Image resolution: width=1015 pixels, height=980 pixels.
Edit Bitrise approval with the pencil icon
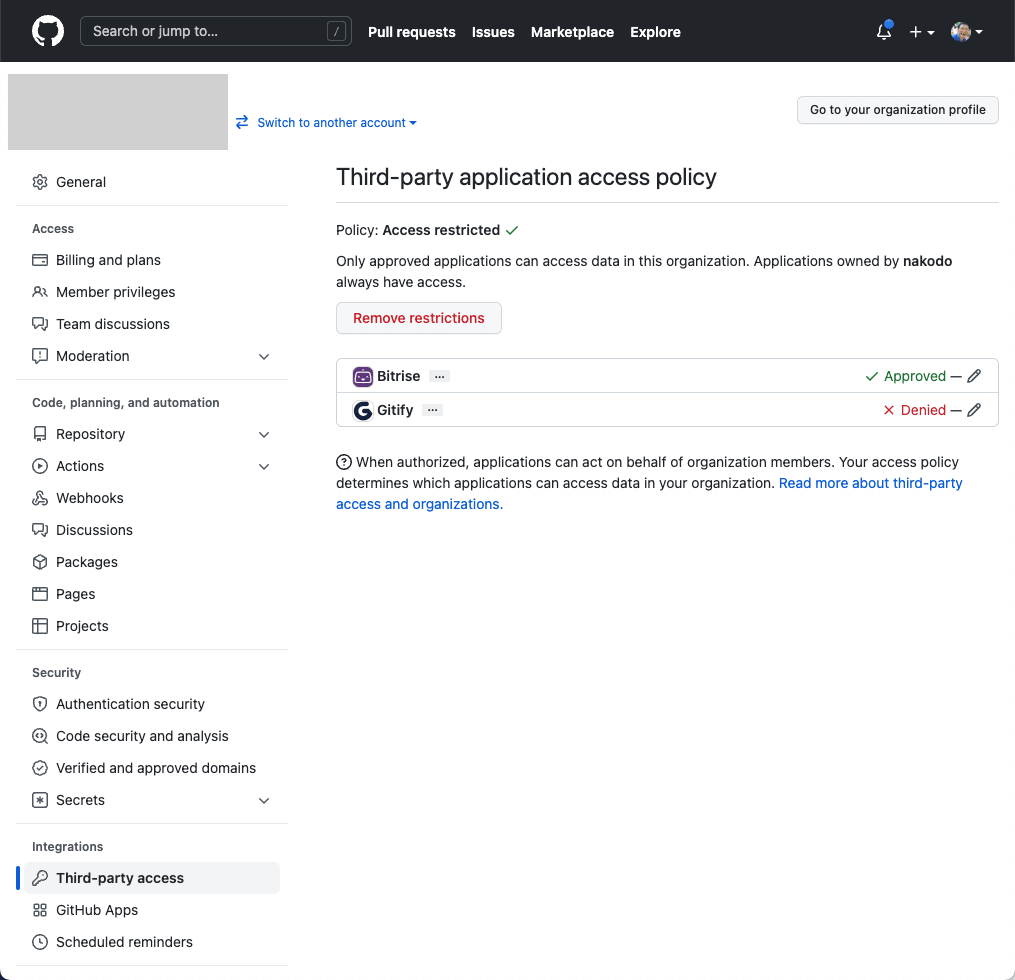[974, 376]
